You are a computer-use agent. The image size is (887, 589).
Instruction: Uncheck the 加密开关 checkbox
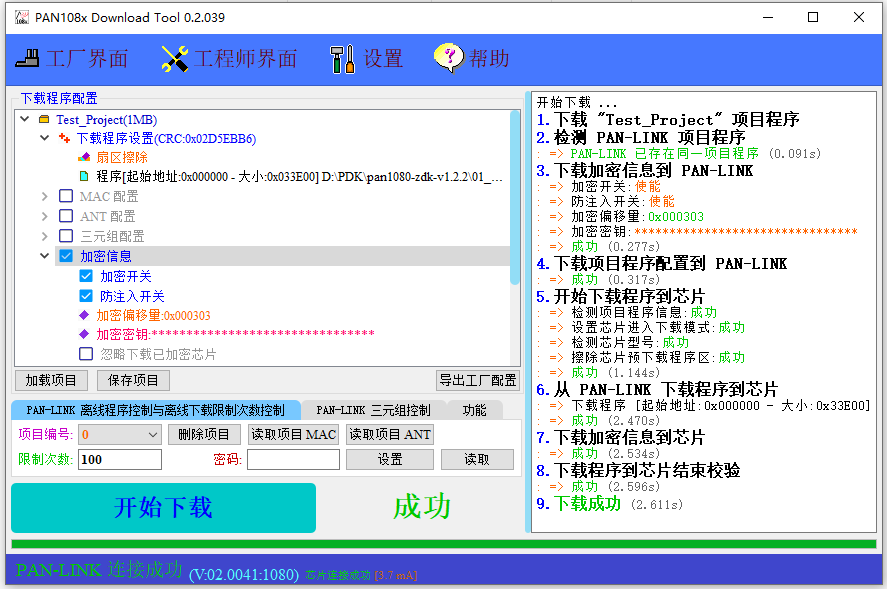(x=86, y=276)
